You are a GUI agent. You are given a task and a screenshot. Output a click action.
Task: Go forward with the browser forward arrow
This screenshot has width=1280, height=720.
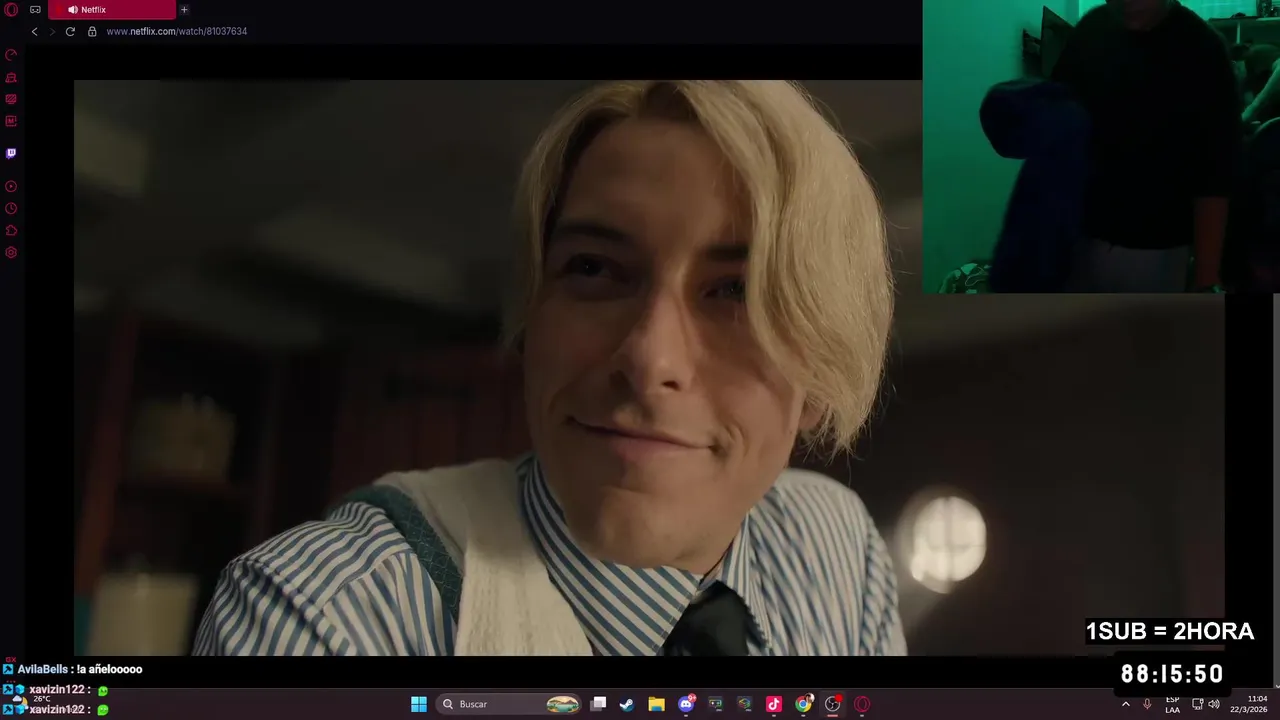pyautogui.click(x=52, y=32)
